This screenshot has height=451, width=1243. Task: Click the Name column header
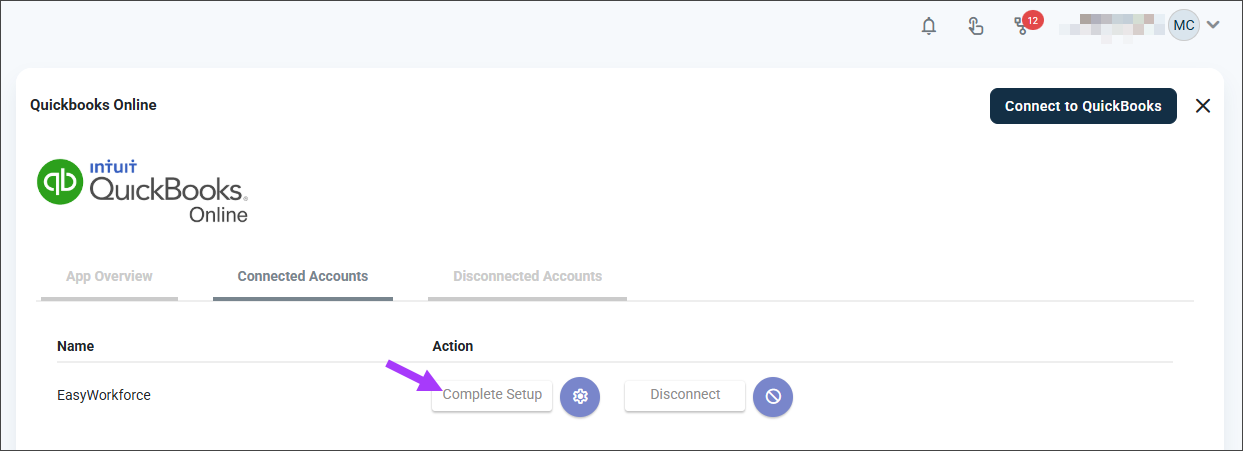click(x=76, y=346)
